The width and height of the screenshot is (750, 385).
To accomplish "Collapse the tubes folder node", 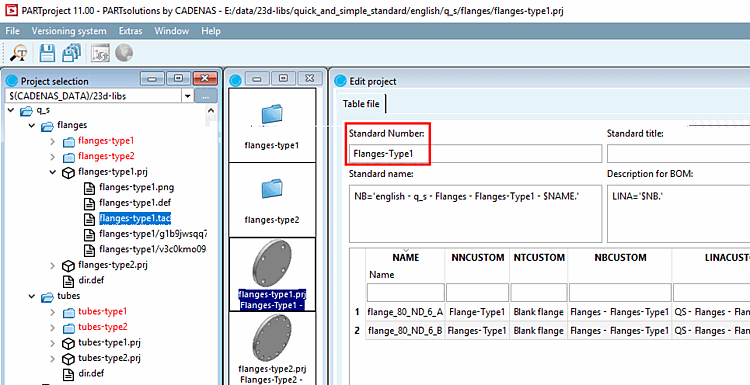I will (x=32, y=296).
